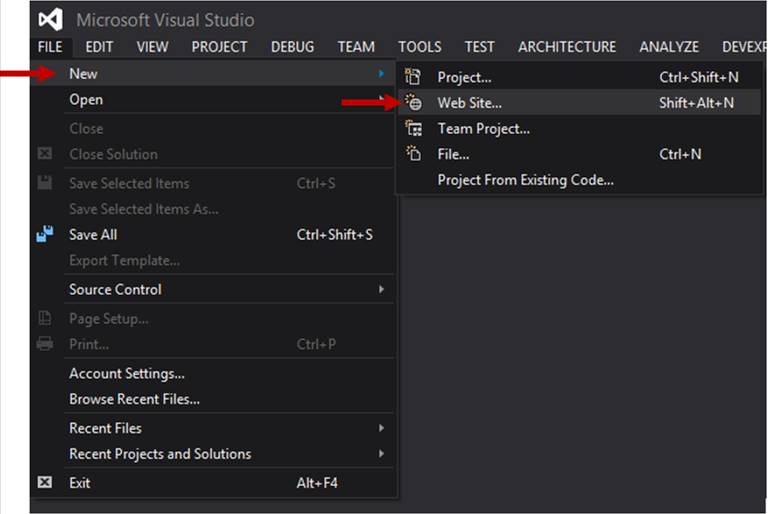Select Recent Projects and Solutions

pos(213,454)
